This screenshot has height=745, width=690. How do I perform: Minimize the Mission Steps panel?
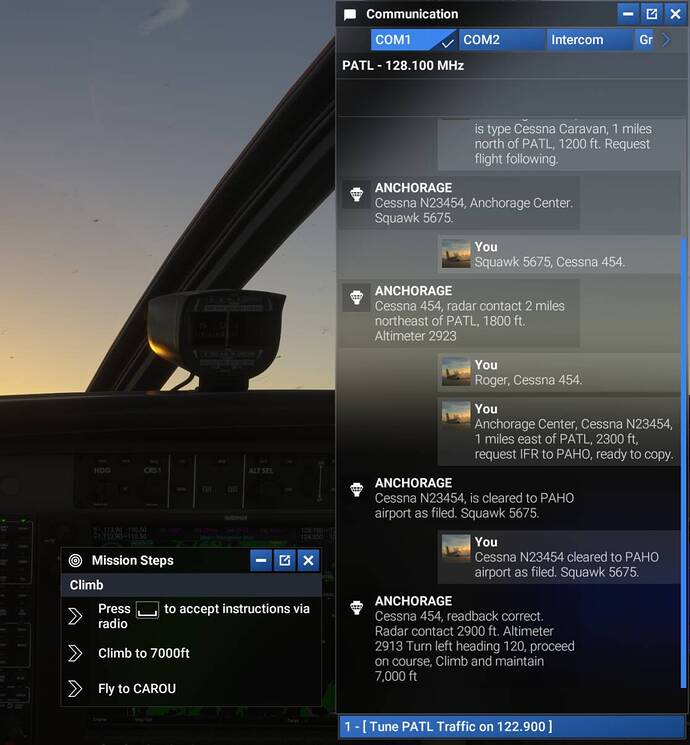pos(261,561)
